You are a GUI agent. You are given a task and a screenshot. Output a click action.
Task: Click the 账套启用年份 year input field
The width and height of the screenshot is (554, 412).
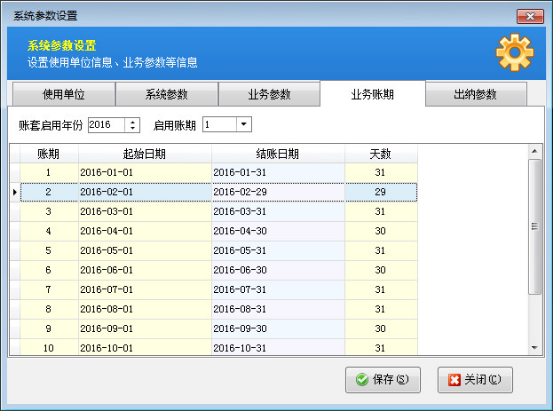pos(106,125)
